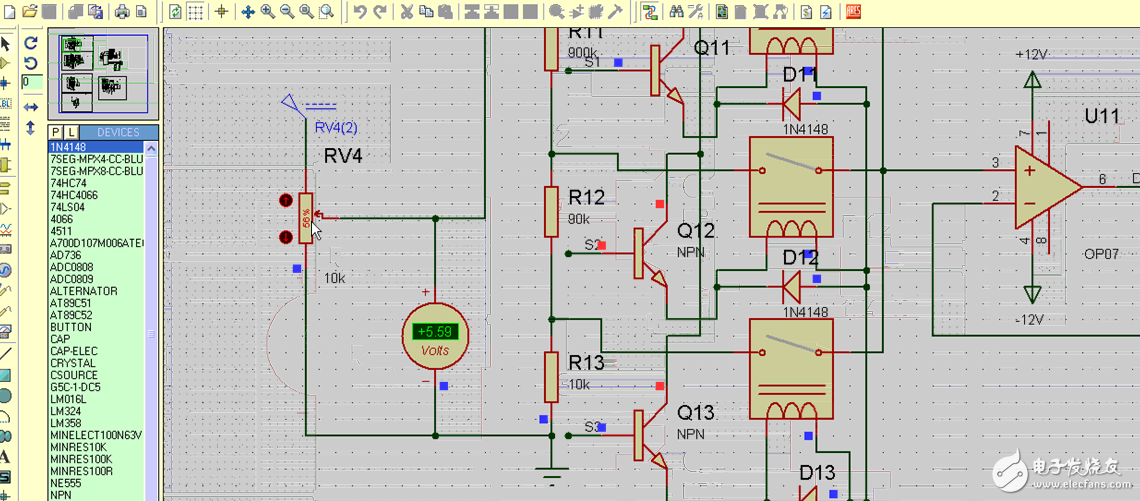This screenshot has height=501, width=1140.
Task: Click the RV4 potentiometer increase arrow
Action: pos(285,201)
